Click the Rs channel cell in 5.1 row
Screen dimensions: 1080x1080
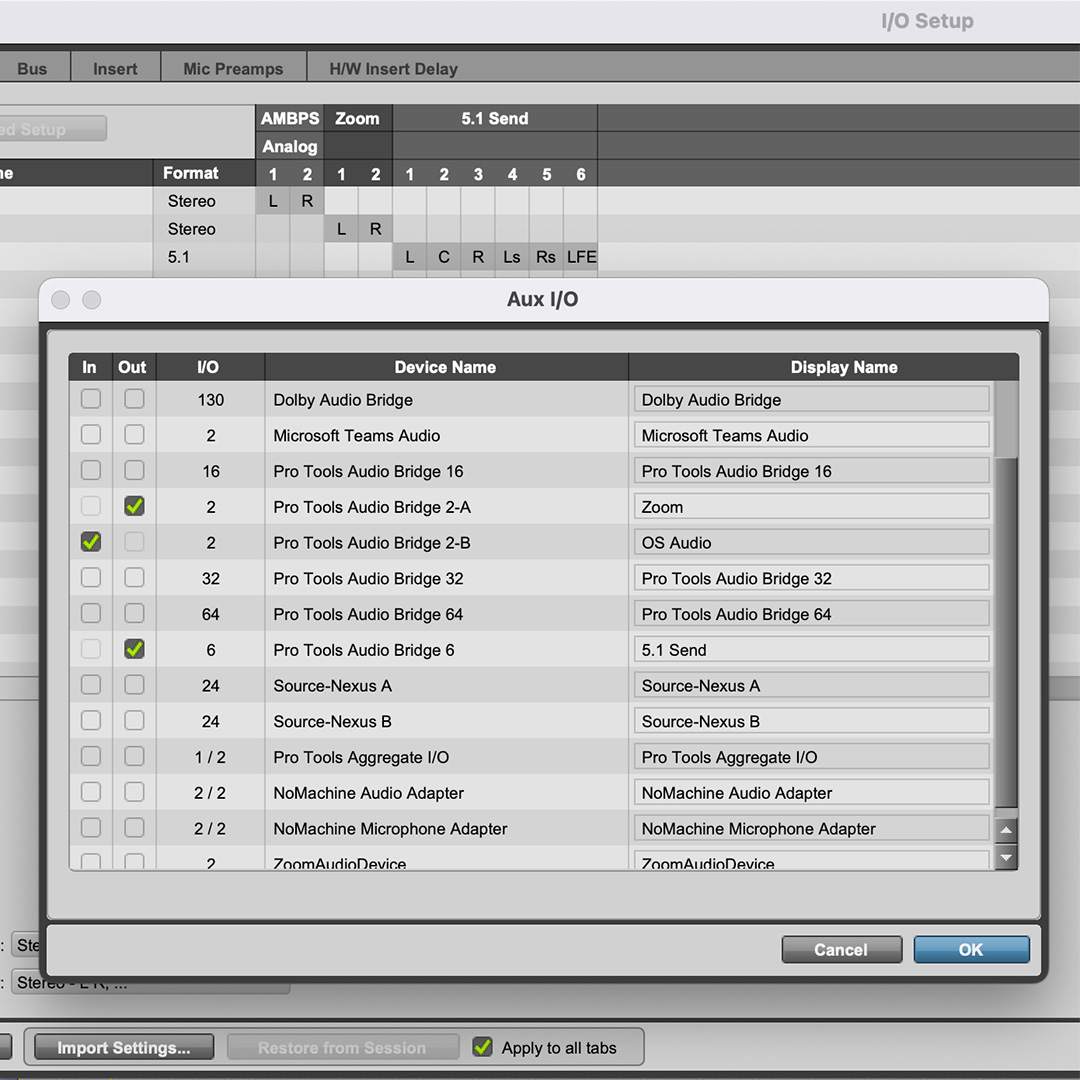(546, 257)
